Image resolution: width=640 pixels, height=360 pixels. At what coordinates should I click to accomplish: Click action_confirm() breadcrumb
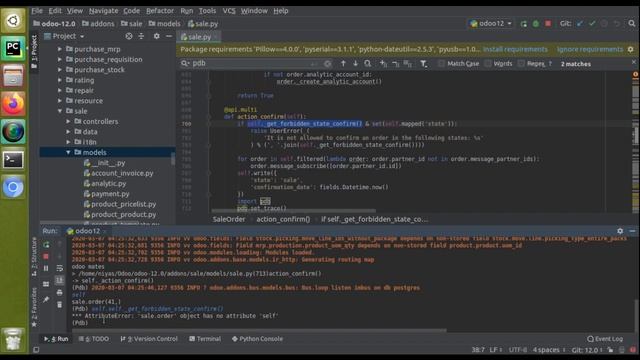[283, 219]
